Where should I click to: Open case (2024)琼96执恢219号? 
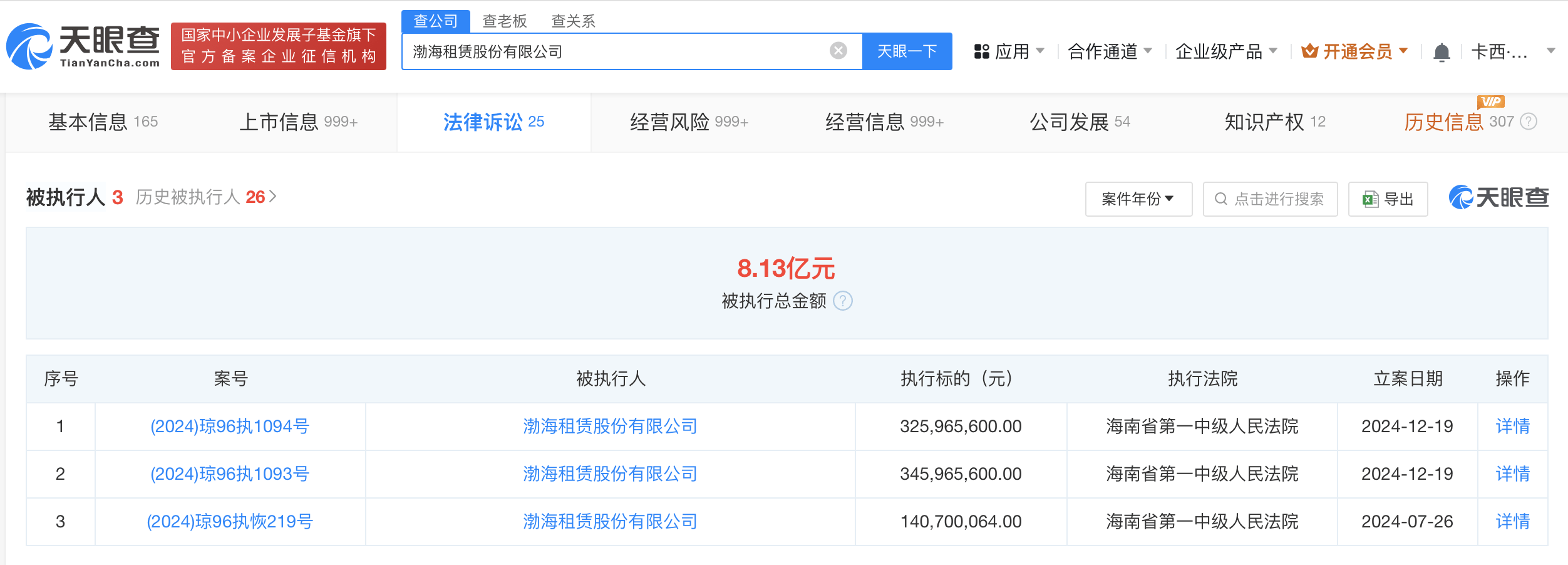tap(230, 522)
